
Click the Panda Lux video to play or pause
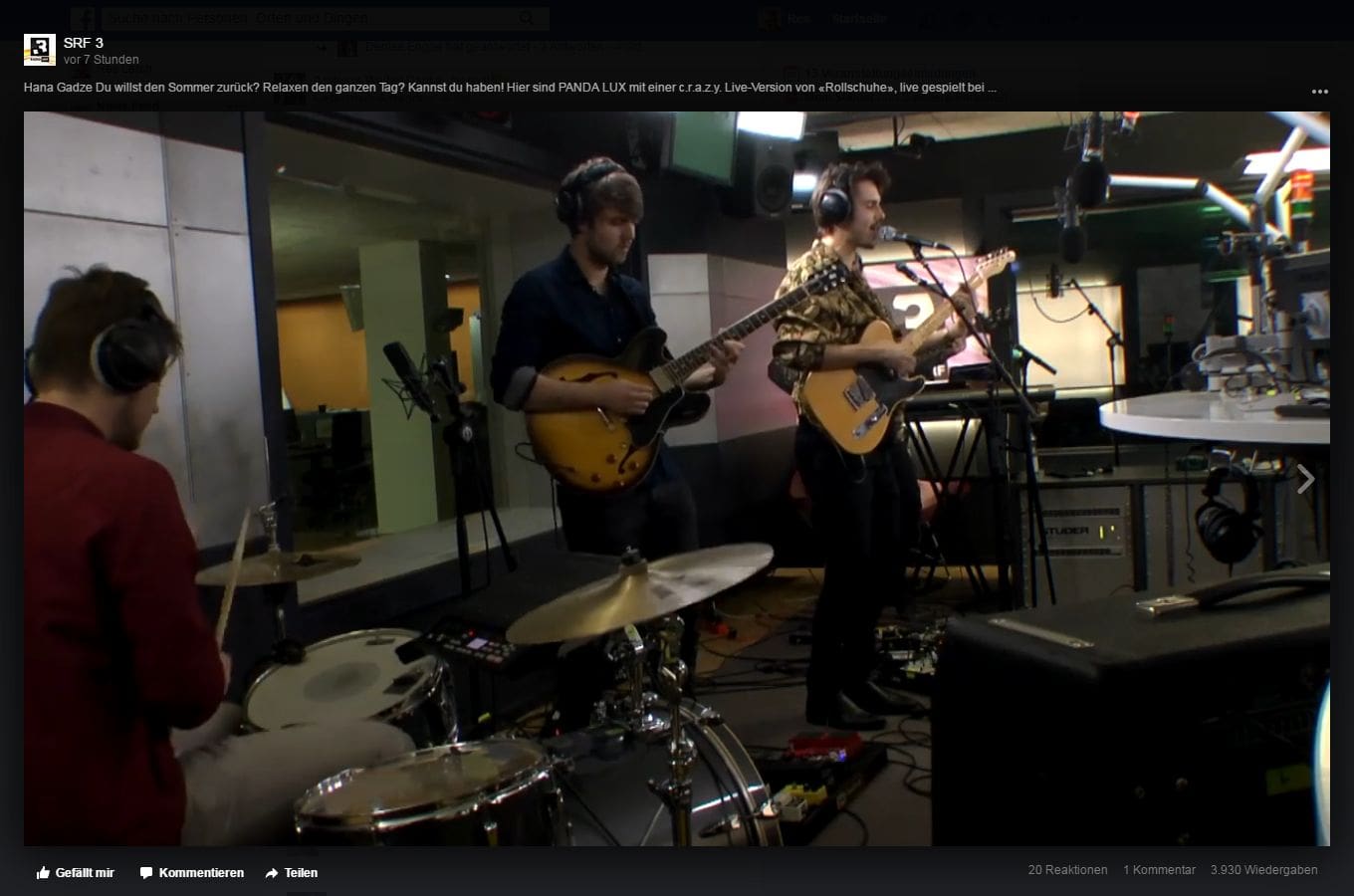pyautogui.click(x=677, y=478)
